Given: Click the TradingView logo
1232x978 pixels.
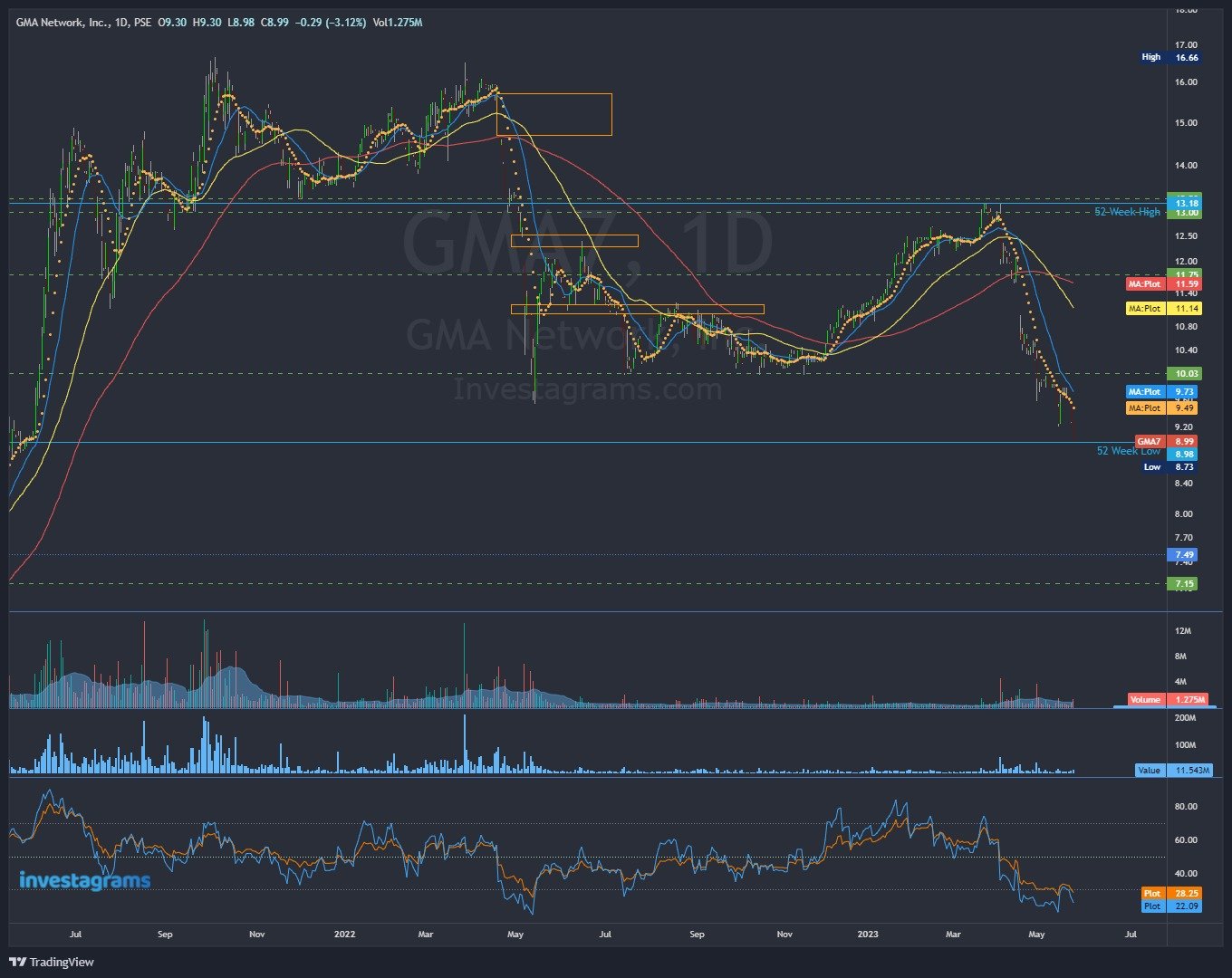Looking at the screenshot, I should click(51, 962).
